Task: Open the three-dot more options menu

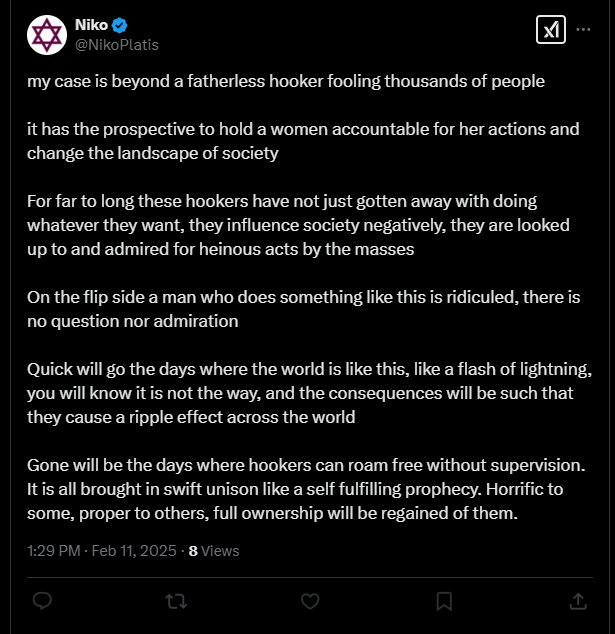Action: (x=583, y=29)
